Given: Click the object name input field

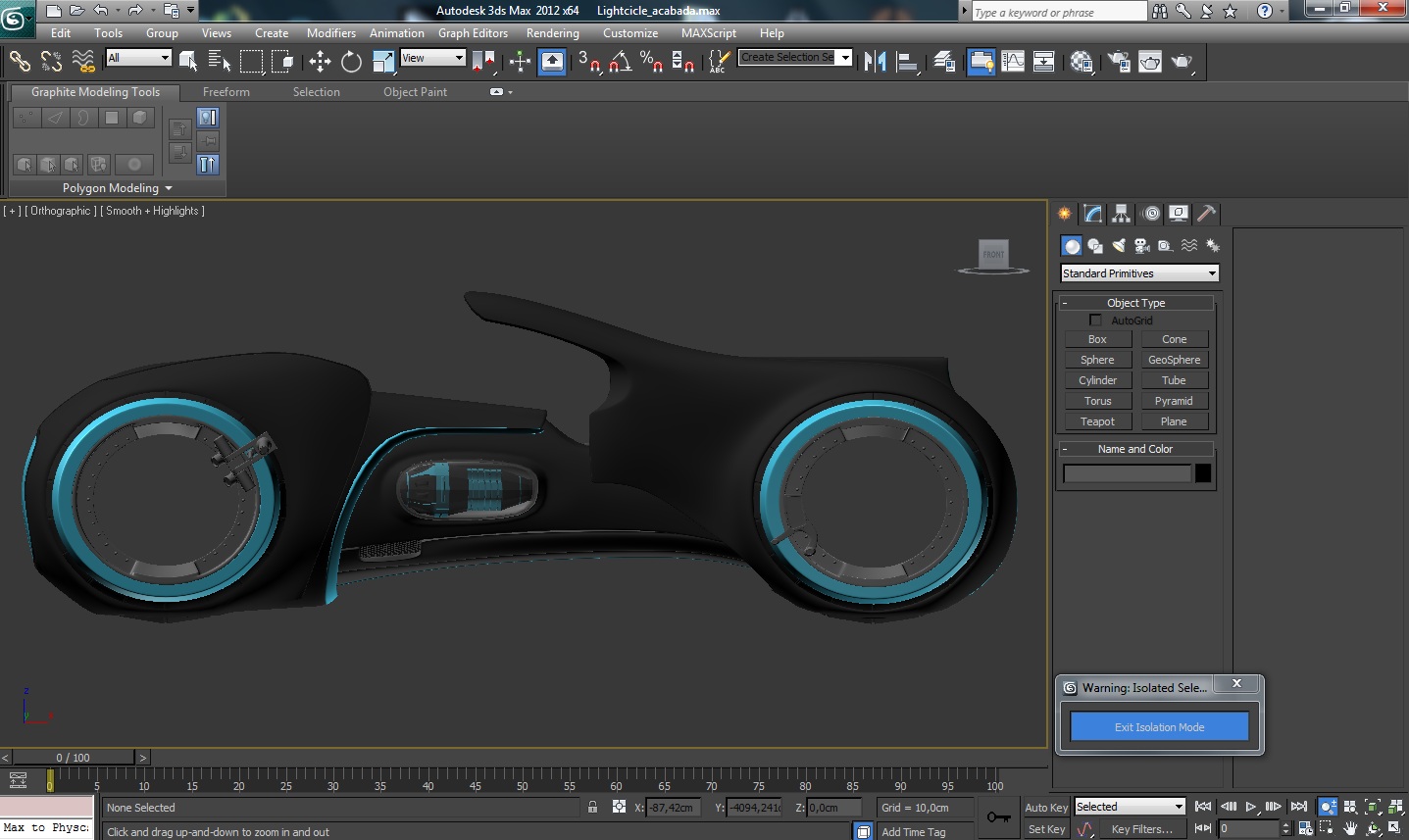Looking at the screenshot, I should pyautogui.click(x=1127, y=473).
